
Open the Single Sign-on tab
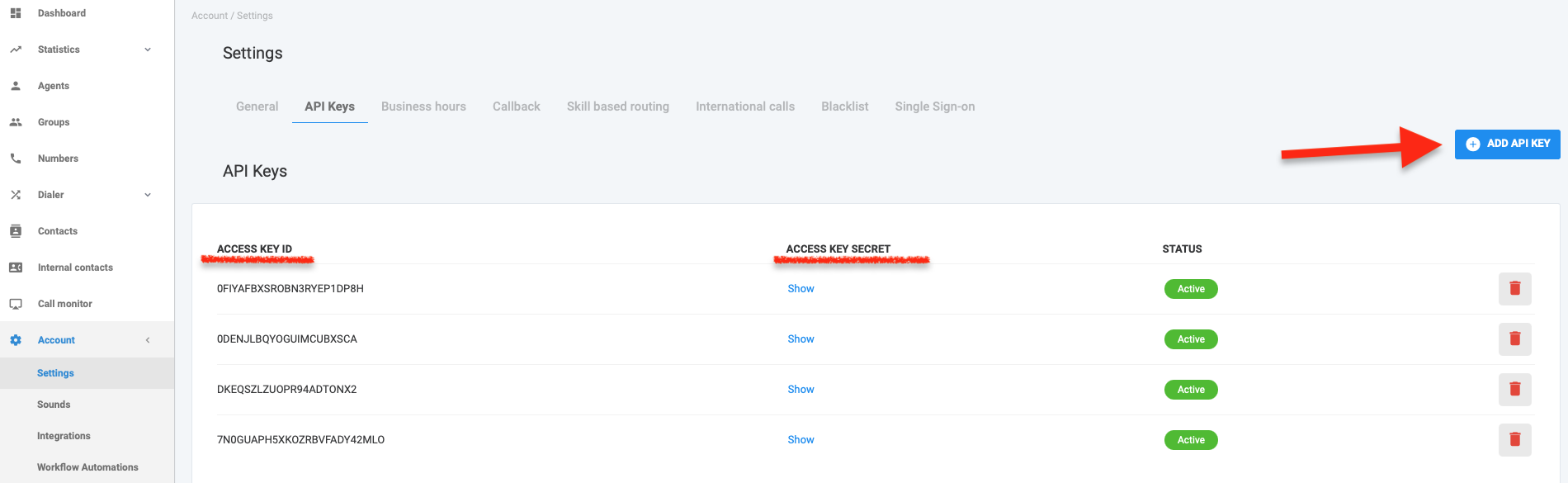(x=934, y=106)
